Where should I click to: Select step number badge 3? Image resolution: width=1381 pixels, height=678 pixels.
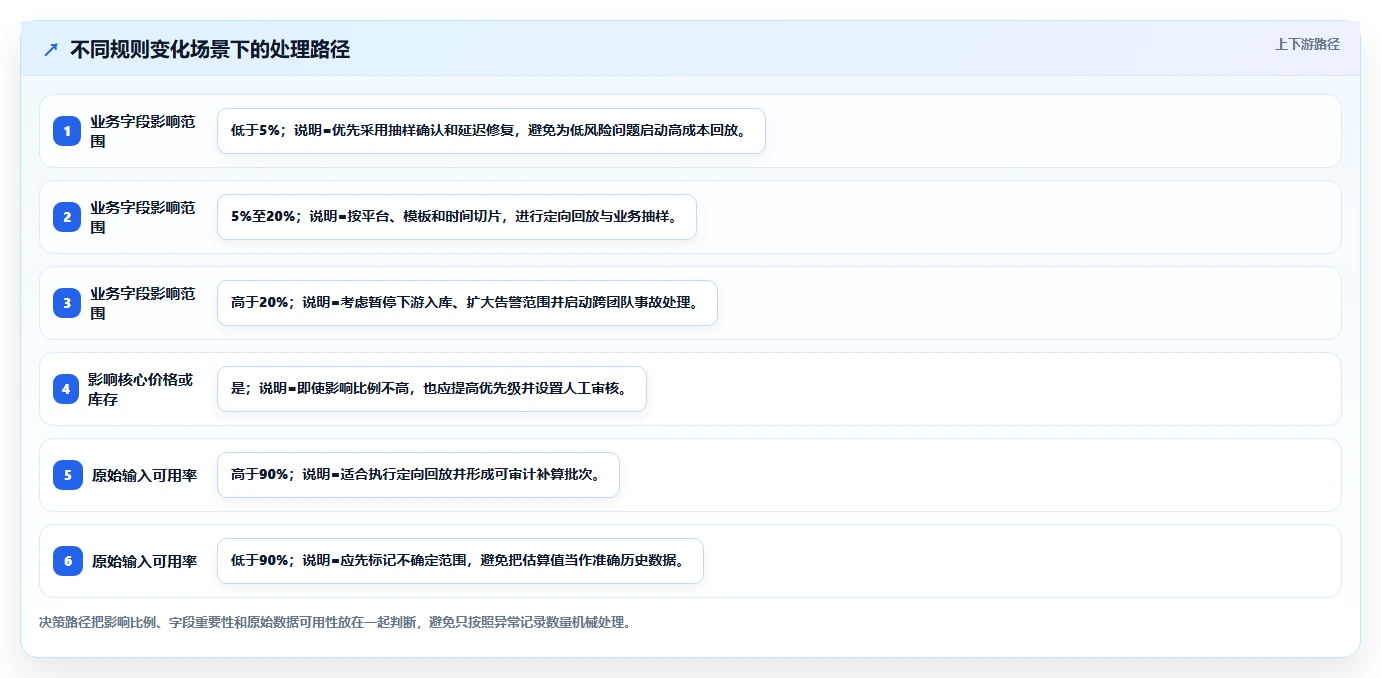[x=67, y=303]
